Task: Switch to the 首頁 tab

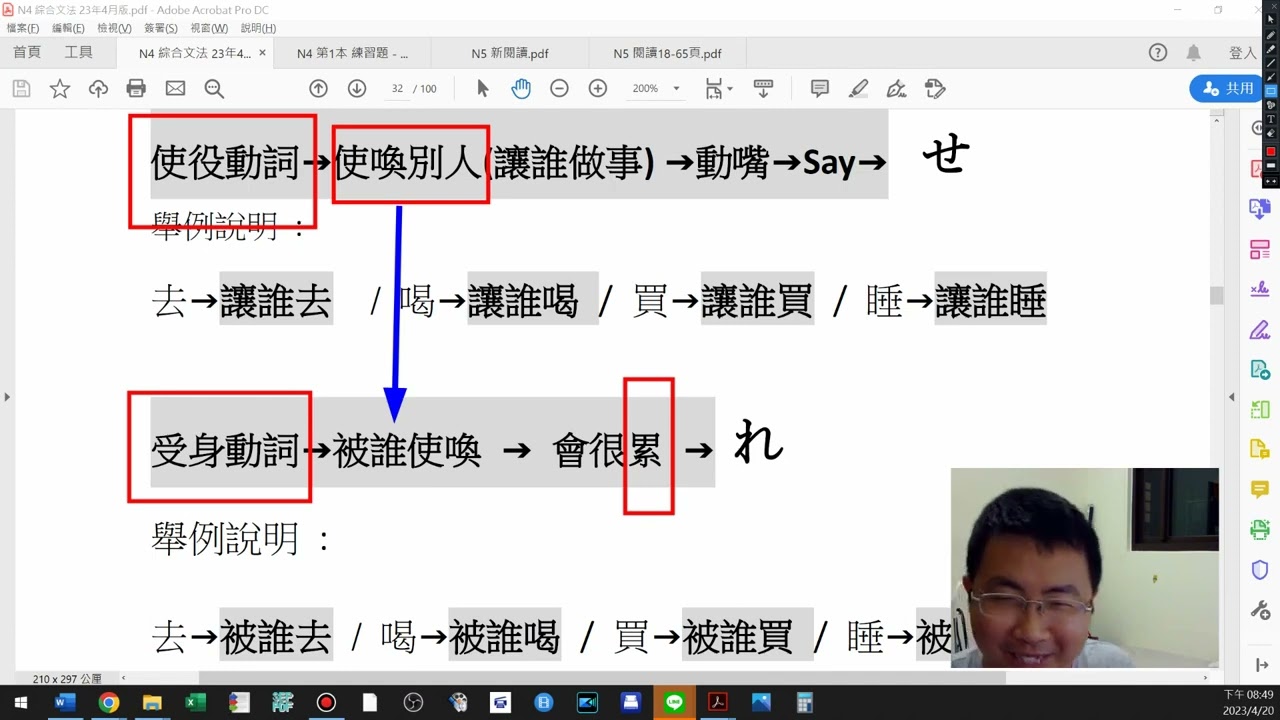Action: pos(27,53)
